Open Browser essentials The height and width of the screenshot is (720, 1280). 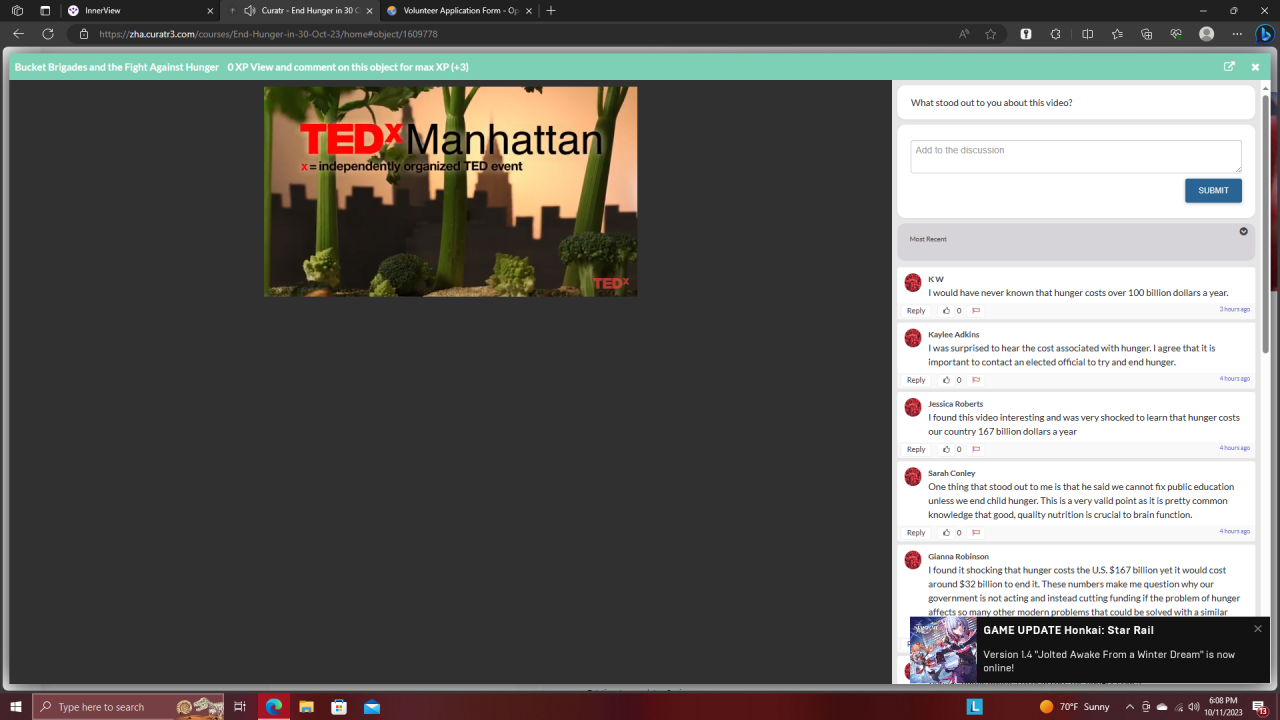click(x=1176, y=34)
